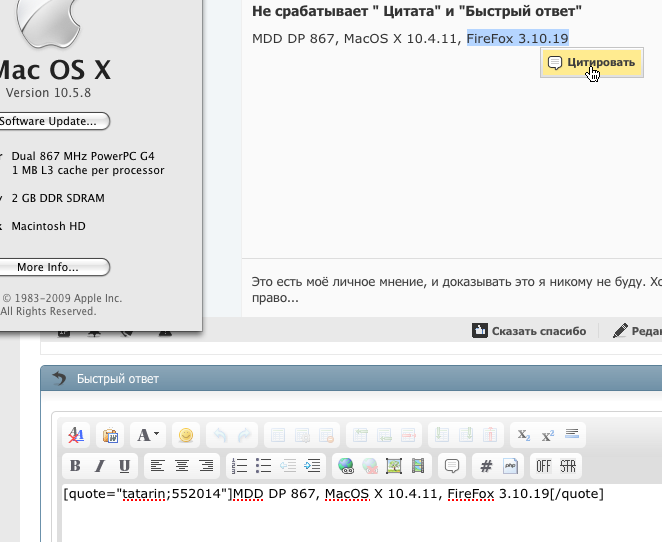Image resolution: width=662 pixels, height=542 pixels.
Task: Center align the text
Action: point(182,466)
